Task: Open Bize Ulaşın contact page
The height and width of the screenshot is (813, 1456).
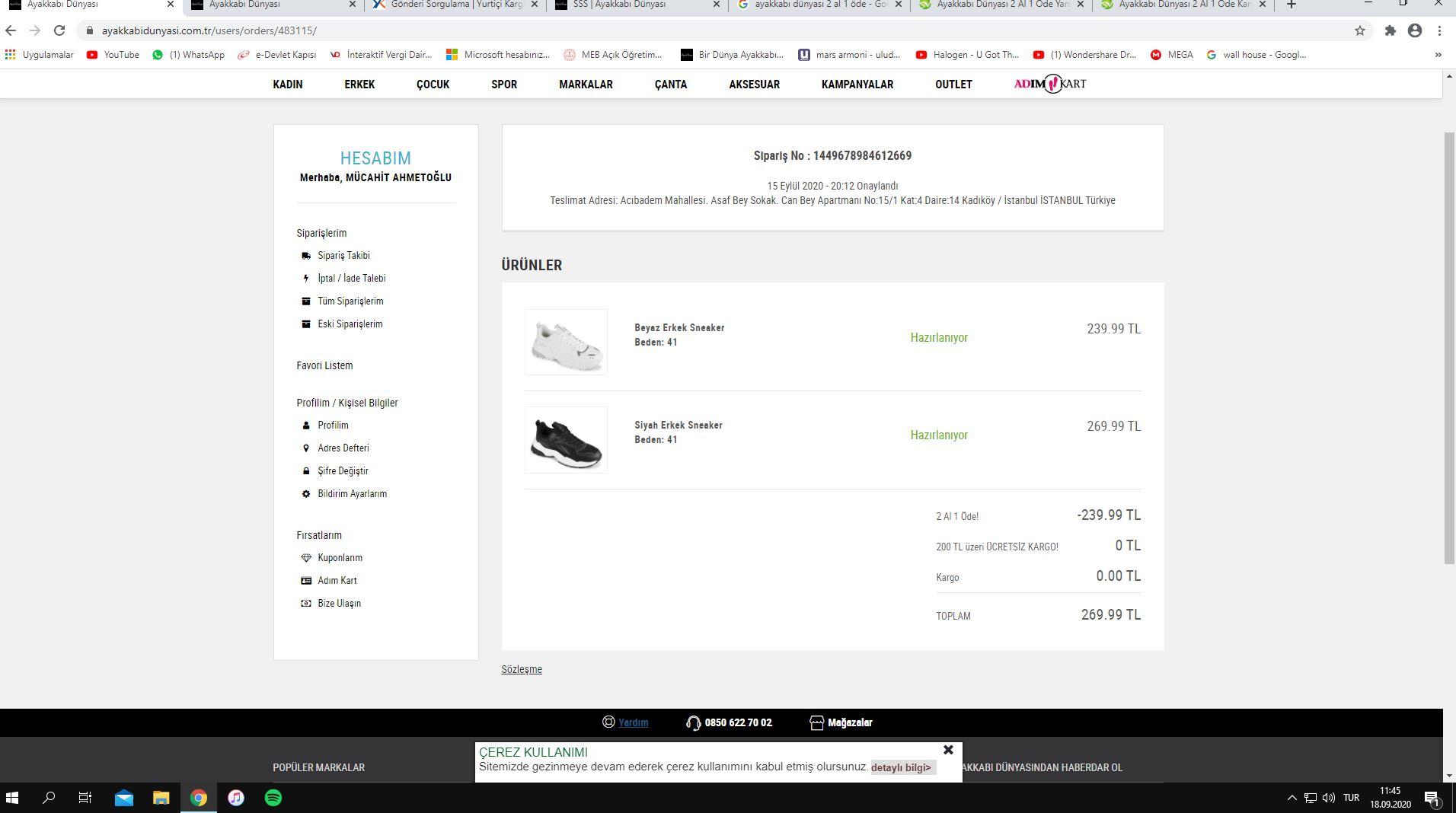Action: (339, 604)
